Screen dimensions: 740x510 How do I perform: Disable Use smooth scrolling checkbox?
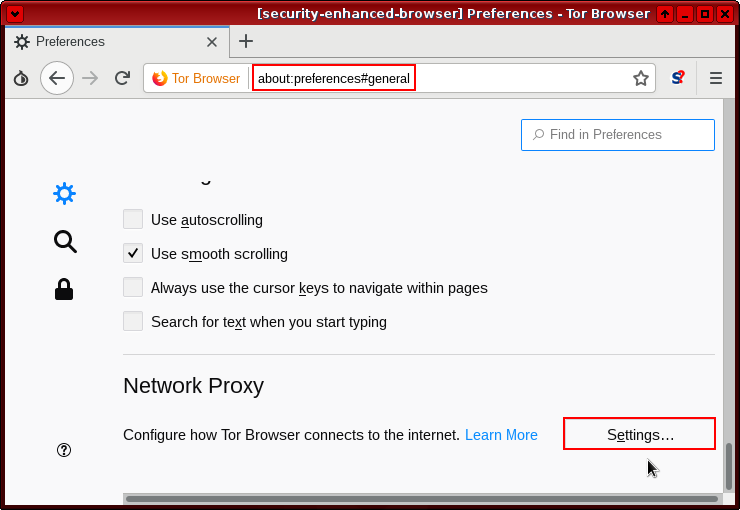click(x=133, y=254)
